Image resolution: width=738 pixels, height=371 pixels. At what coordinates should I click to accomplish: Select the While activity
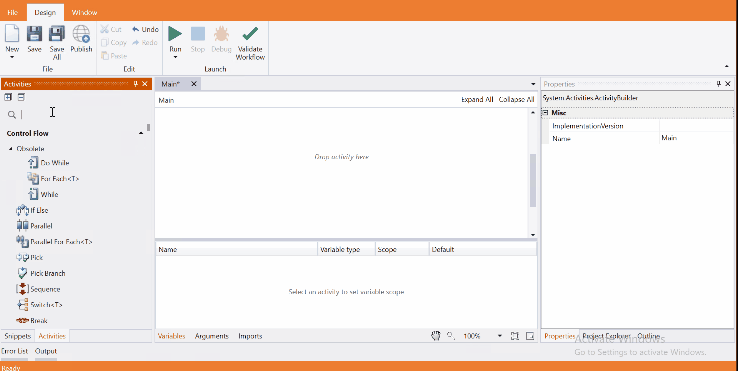tap(43, 194)
